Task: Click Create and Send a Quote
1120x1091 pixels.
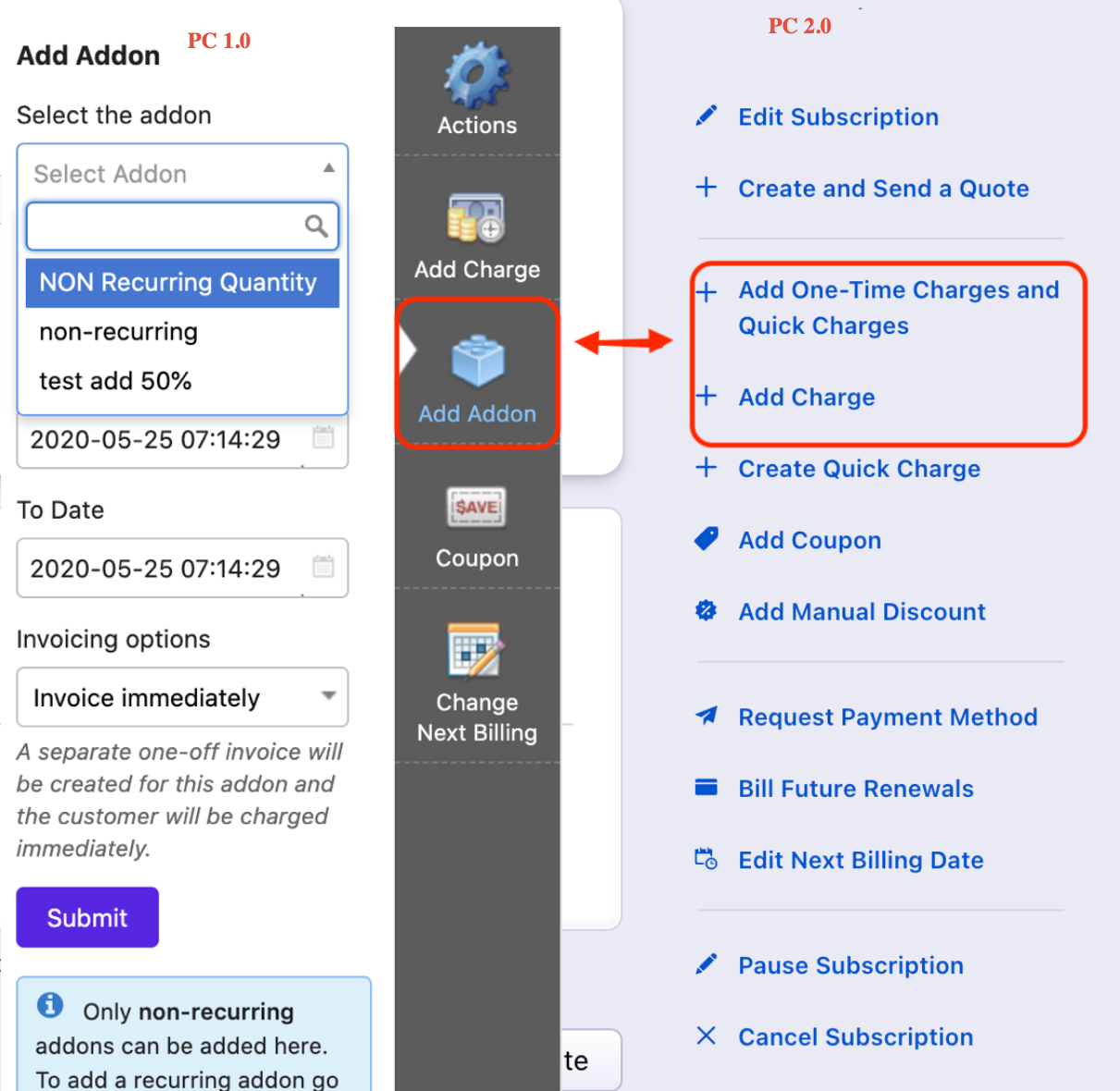Action: pos(882,189)
